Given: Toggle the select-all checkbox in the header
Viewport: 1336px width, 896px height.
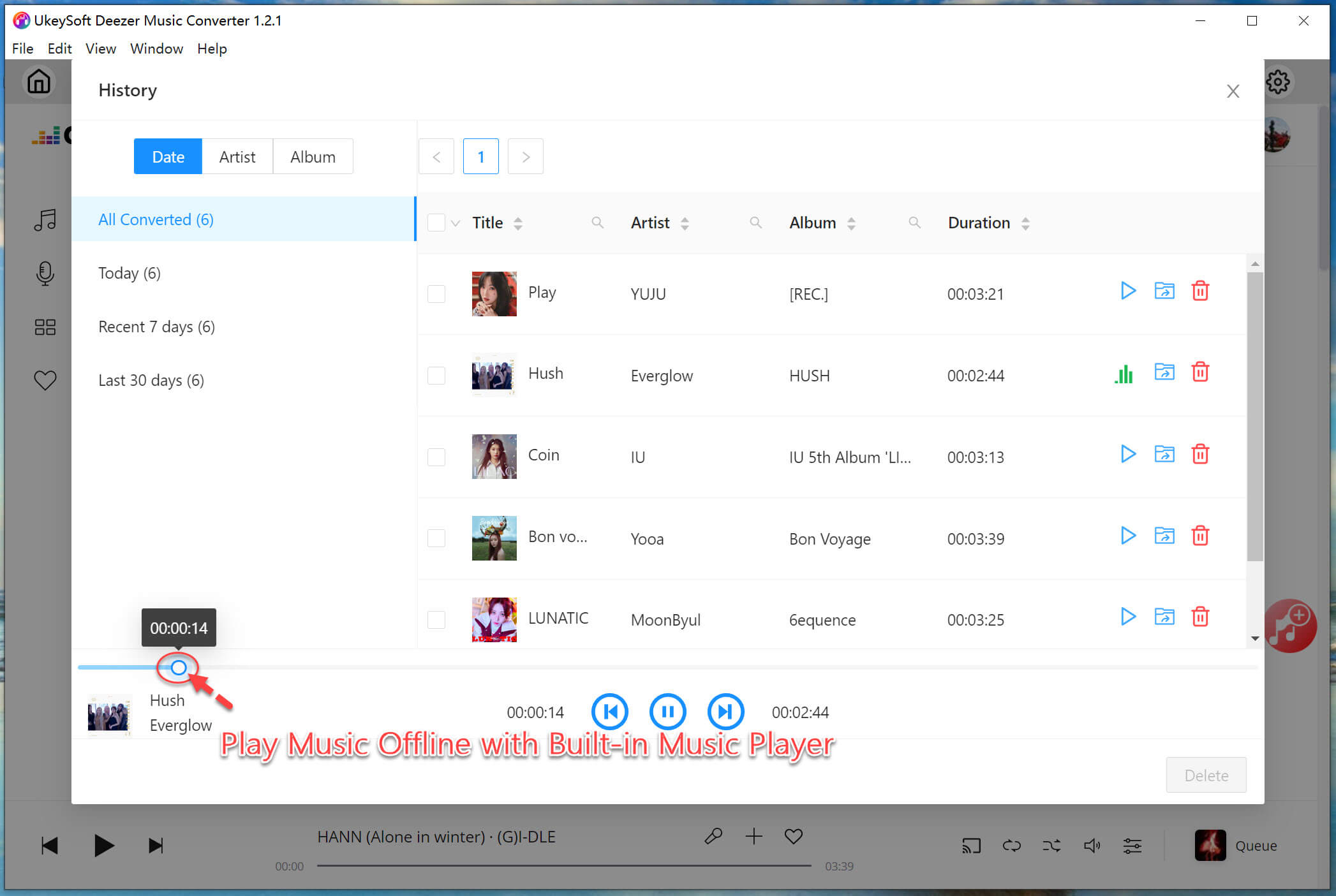Looking at the screenshot, I should pyautogui.click(x=437, y=222).
